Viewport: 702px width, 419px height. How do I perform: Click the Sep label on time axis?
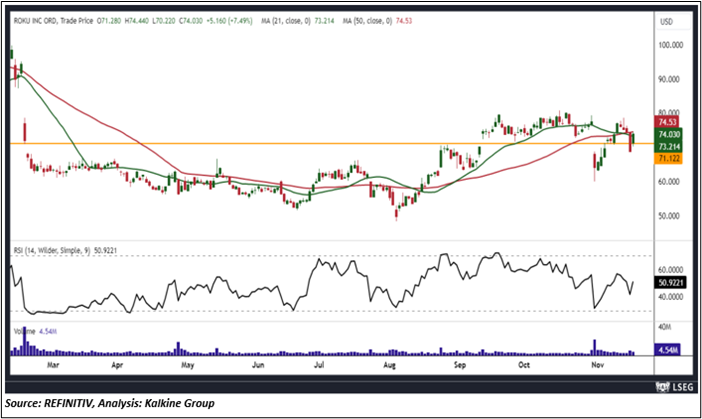click(460, 365)
